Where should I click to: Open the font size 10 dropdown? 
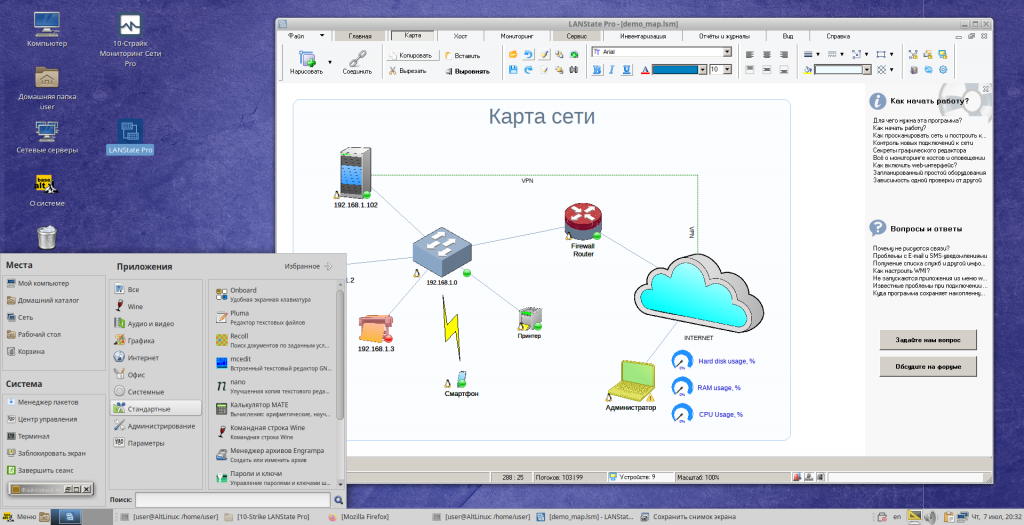[728, 69]
